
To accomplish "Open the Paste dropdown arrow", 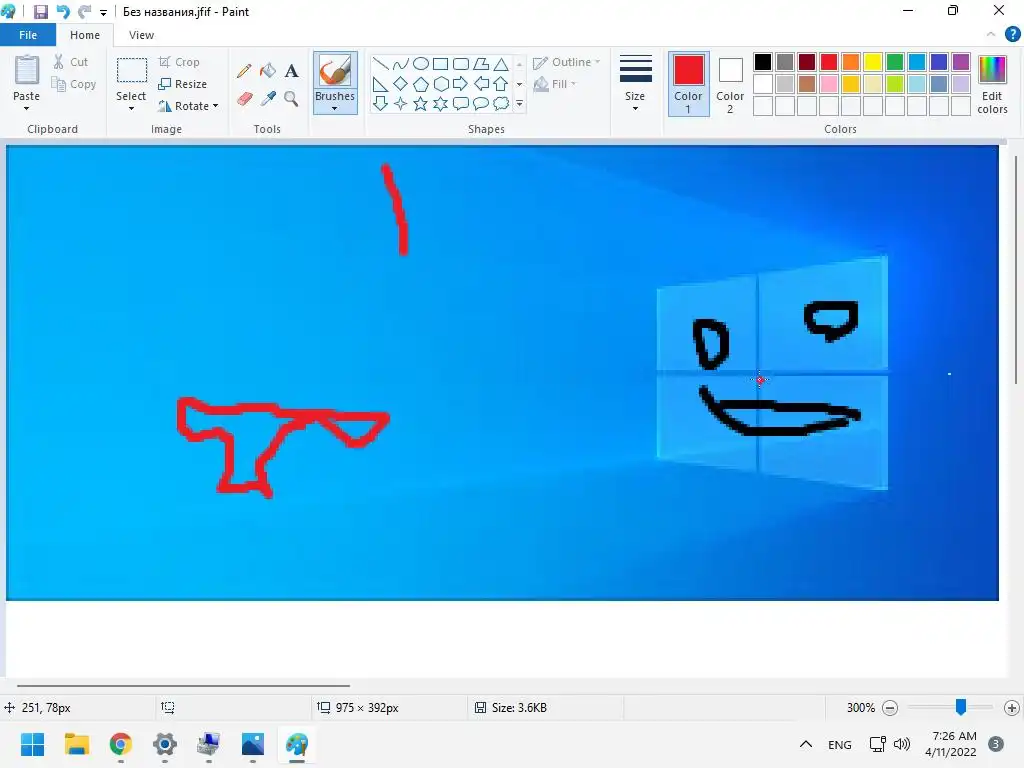I will 26,109.
